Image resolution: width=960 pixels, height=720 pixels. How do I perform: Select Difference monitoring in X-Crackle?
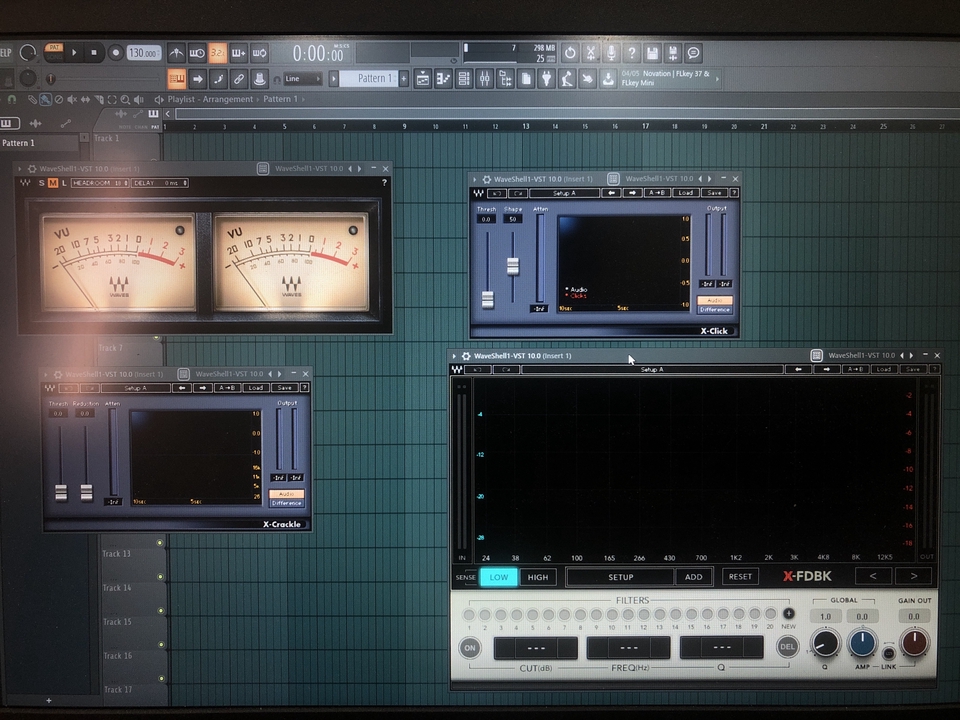(286, 503)
